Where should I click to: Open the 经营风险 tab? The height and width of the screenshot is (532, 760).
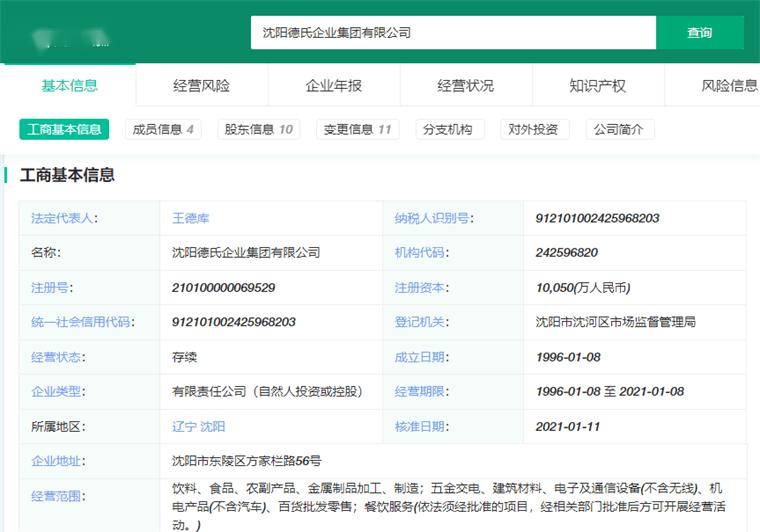tap(202, 86)
